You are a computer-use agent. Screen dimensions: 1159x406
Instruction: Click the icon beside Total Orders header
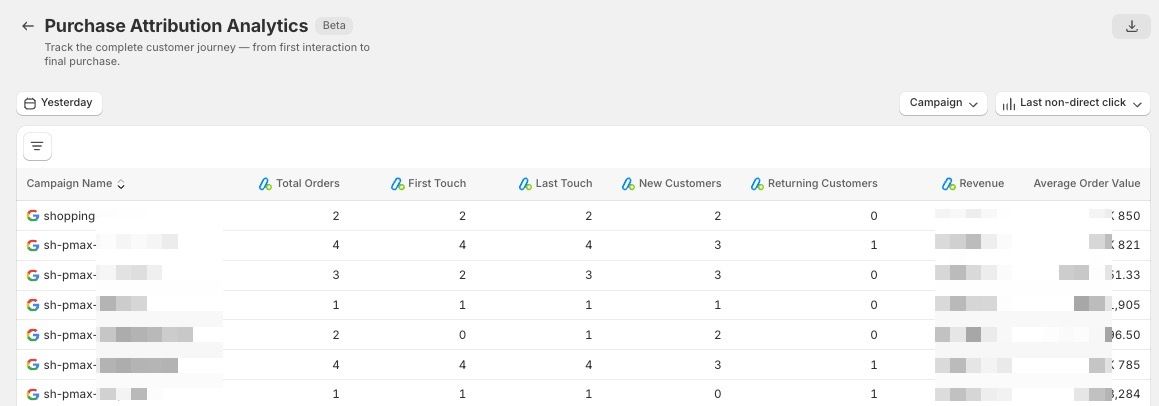265,183
